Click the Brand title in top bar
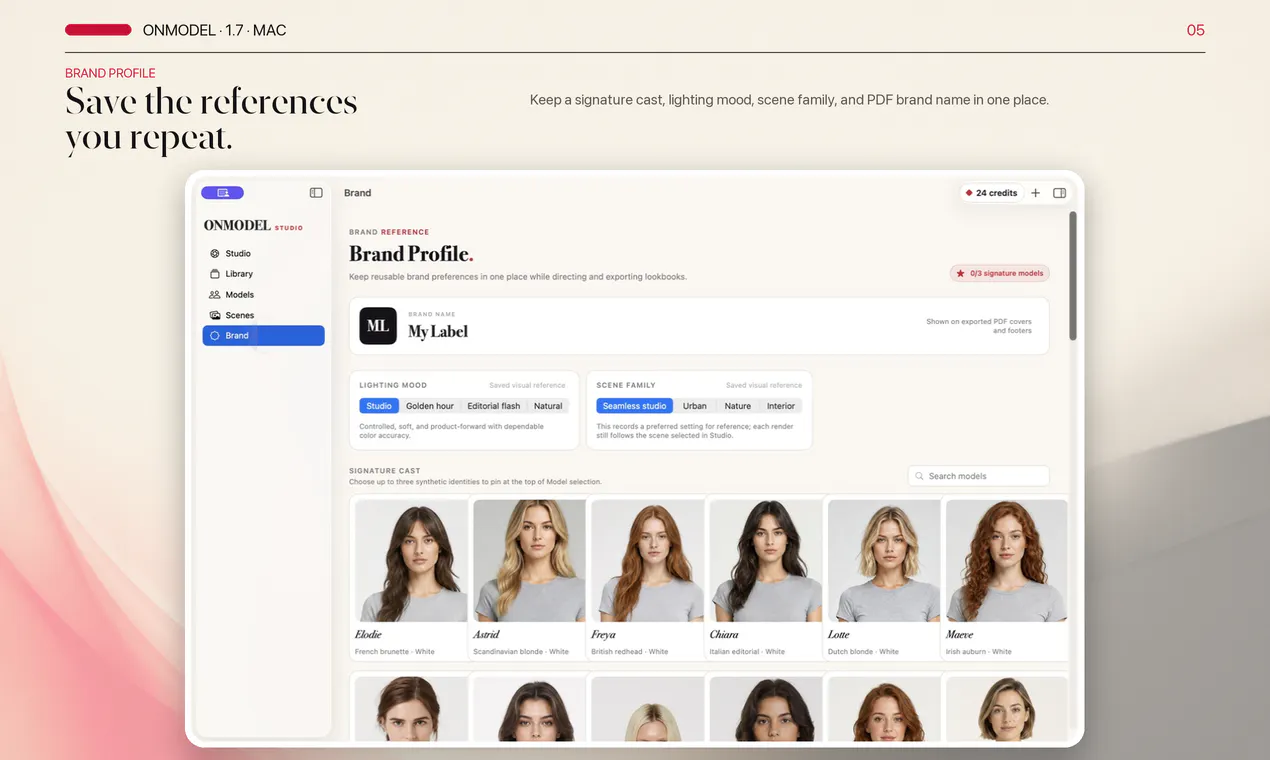This screenshot has height=760, width=1270. [357, 193]
